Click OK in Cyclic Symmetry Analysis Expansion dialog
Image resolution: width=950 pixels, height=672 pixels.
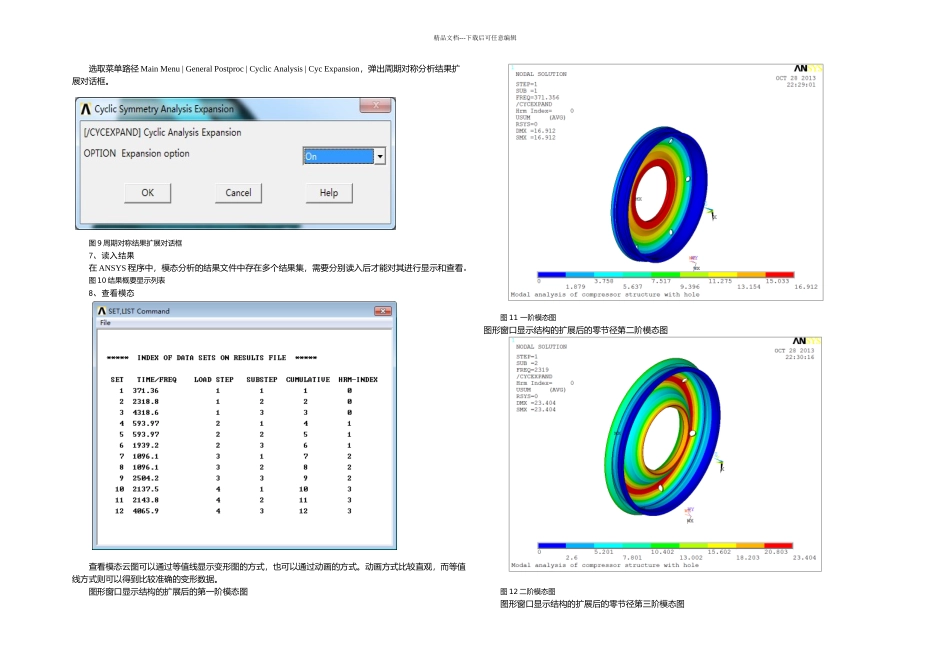147,193
